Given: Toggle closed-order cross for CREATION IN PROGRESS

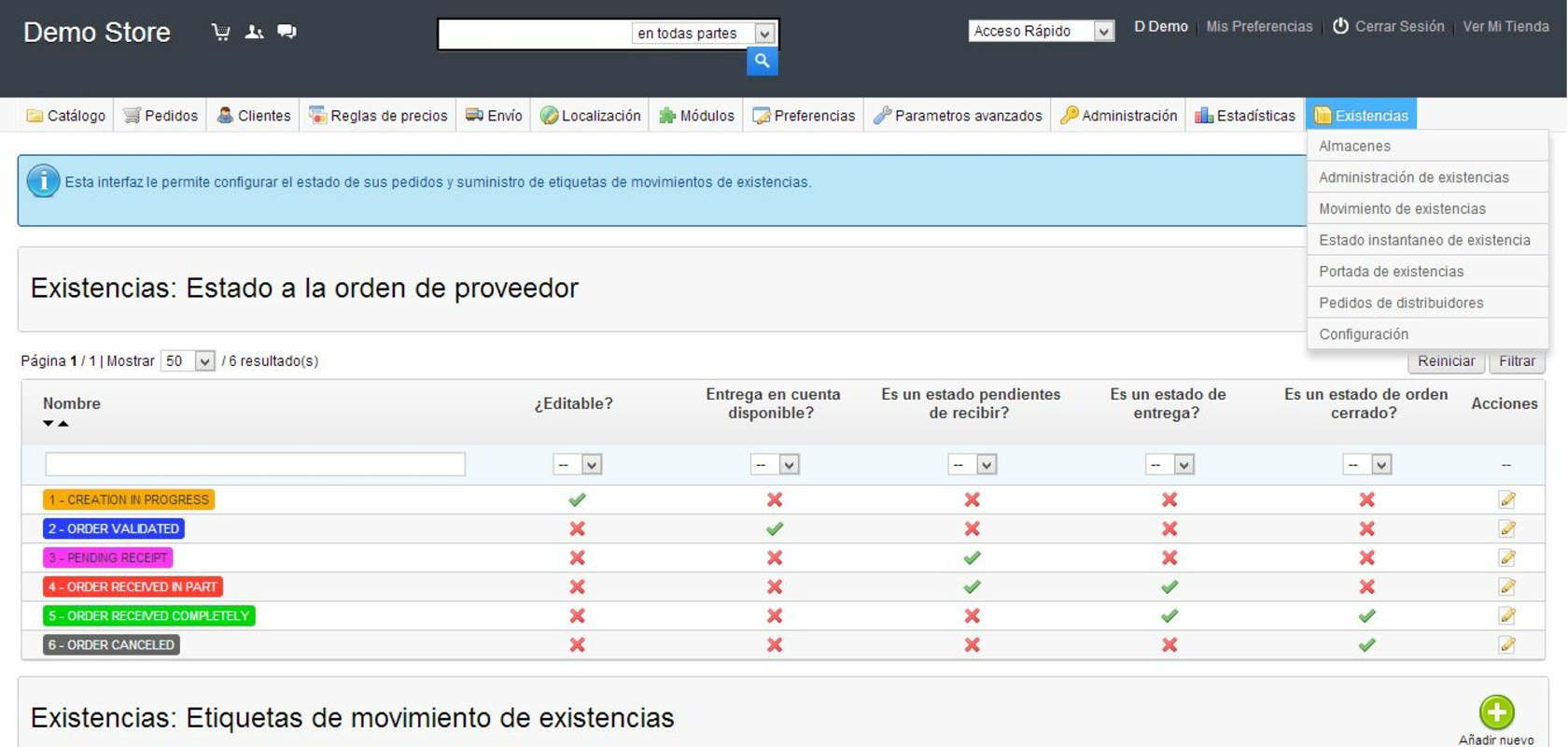Looking at the screenshot, I should (1366, 500).
